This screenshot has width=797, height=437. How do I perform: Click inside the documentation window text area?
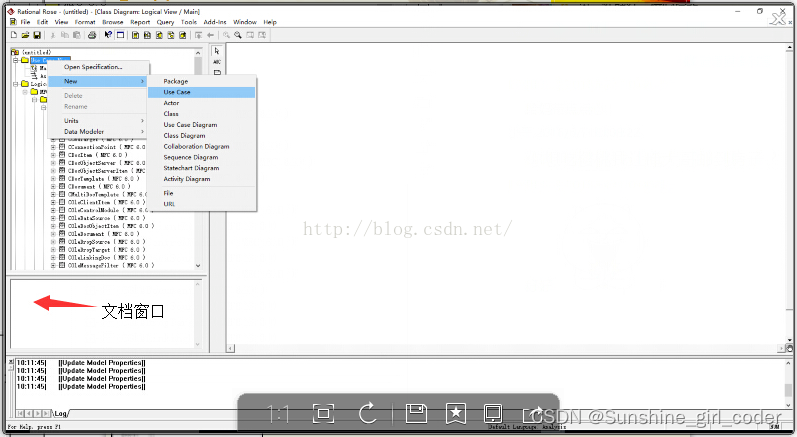pyautogui.click(x=102, y=314)
